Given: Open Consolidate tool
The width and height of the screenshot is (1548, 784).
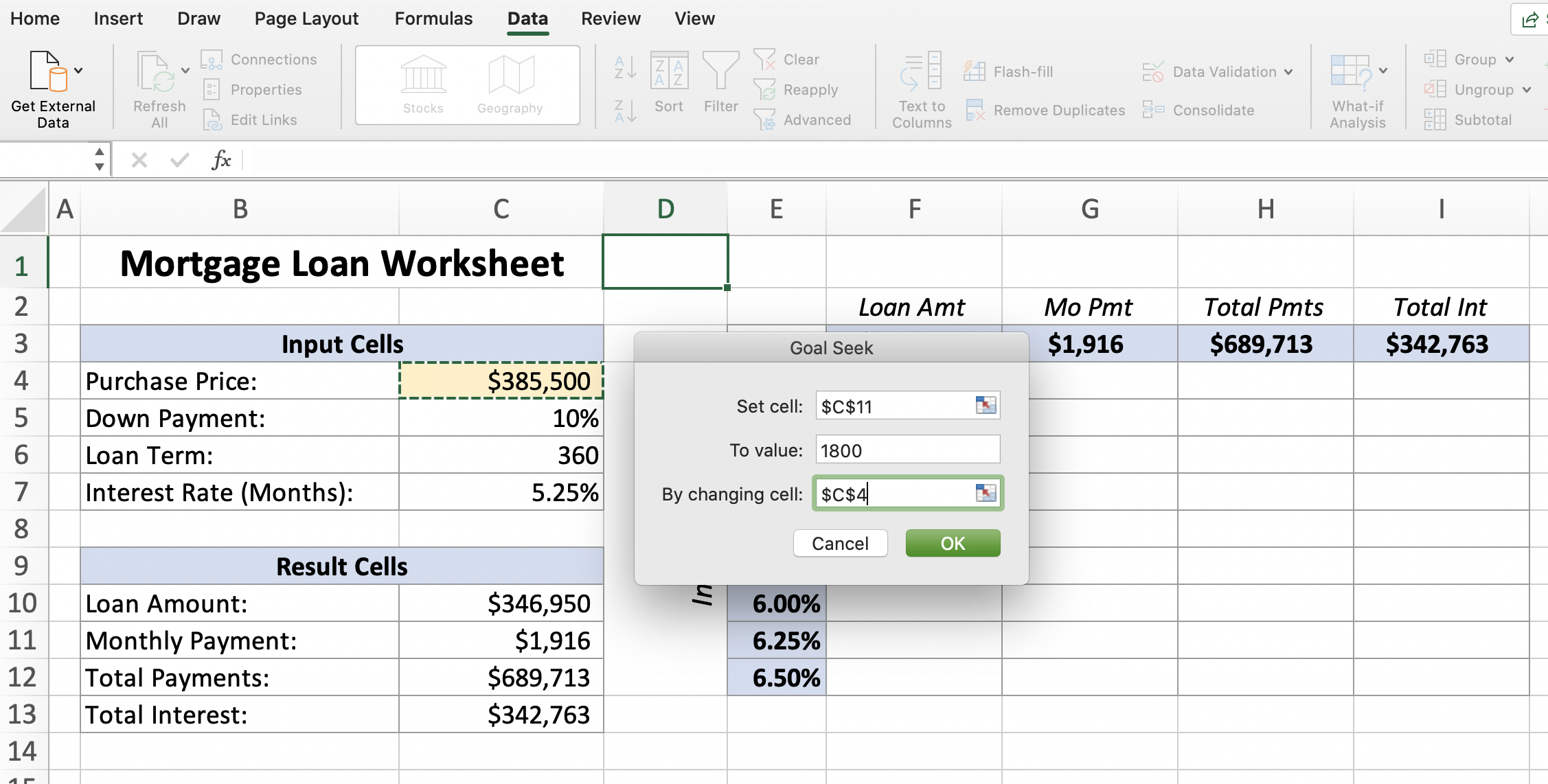Looking at the screenshot, I should 1198,110.
